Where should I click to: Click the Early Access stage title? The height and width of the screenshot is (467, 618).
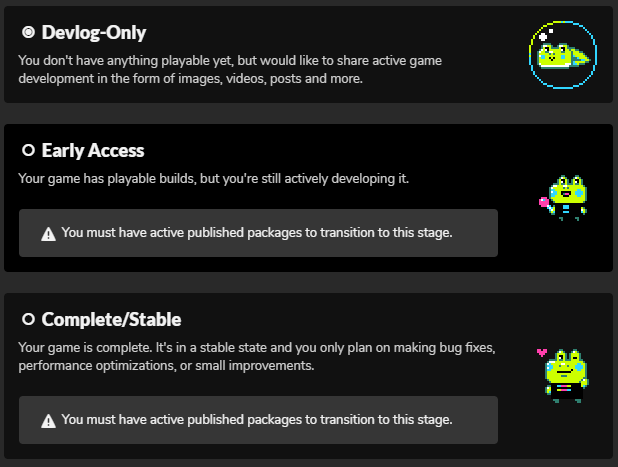tap(93, 151)
